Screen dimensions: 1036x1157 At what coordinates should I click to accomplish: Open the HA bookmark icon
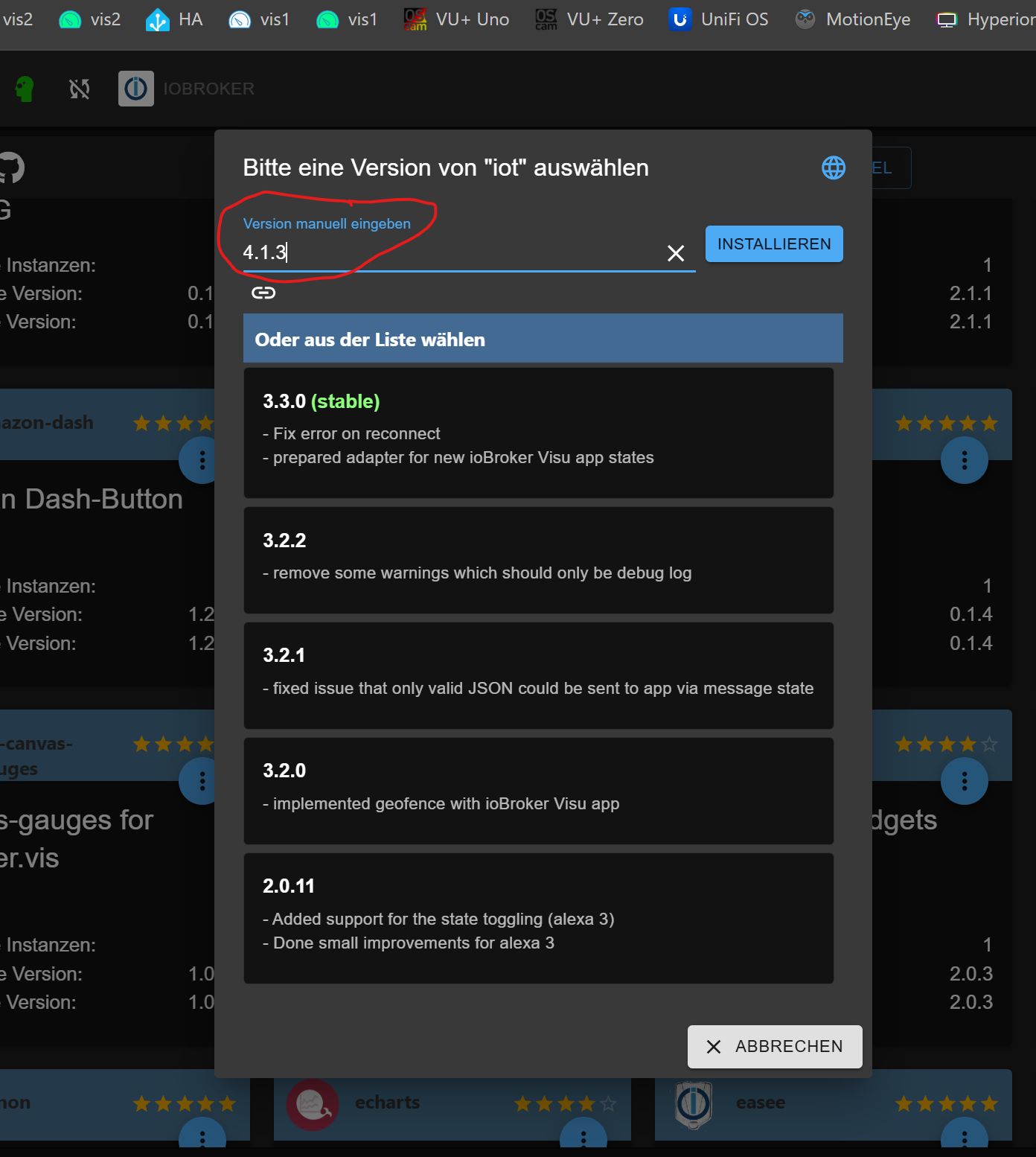[x=174, y=19]
